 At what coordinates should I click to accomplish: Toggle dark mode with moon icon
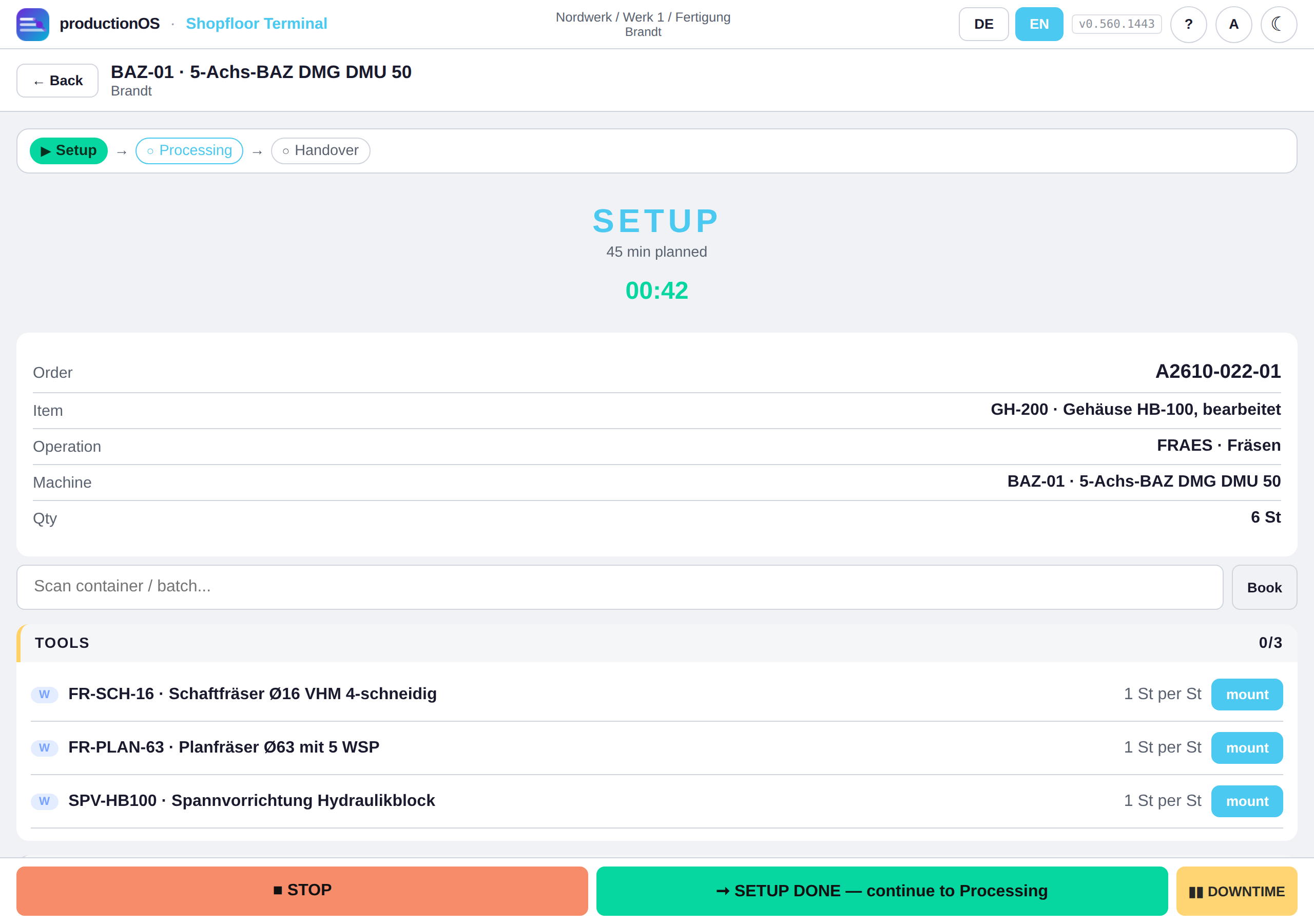[1279, 24]
